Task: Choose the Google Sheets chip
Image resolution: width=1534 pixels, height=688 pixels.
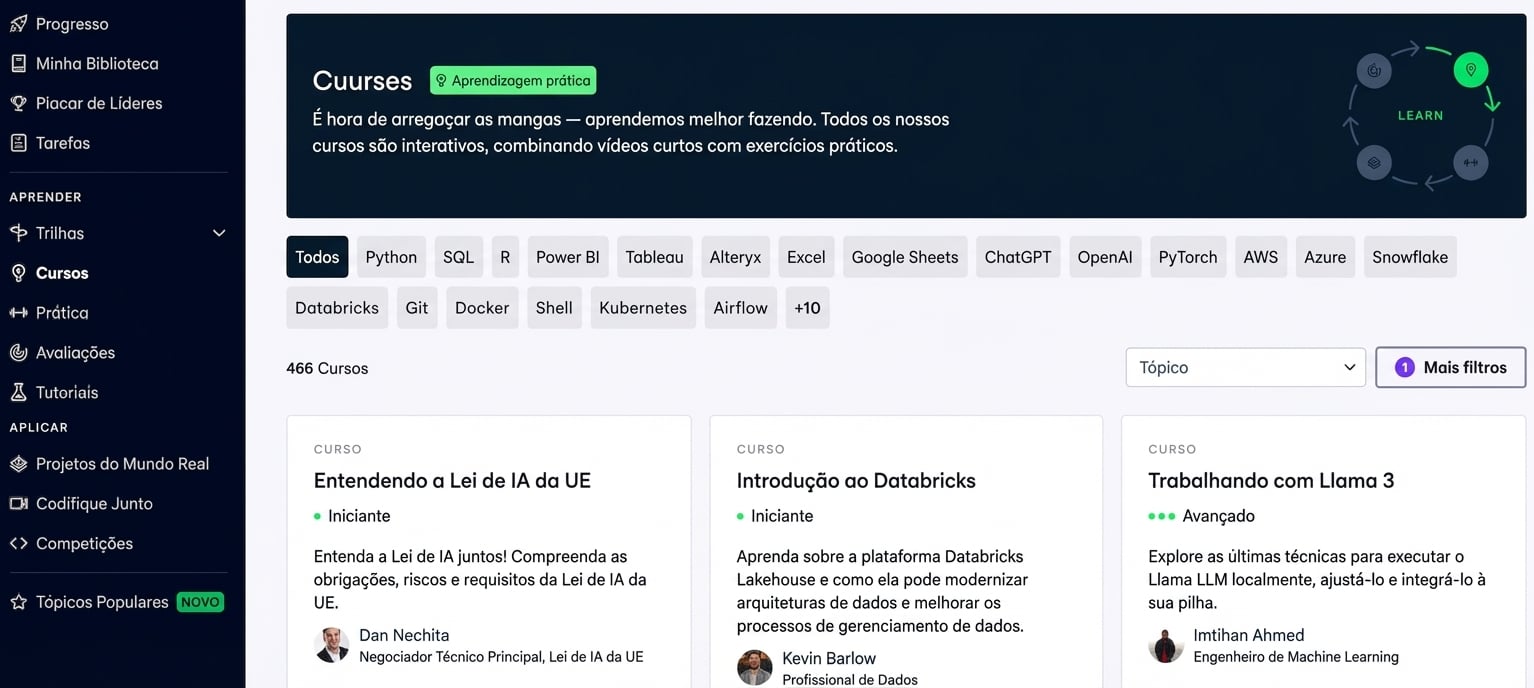Action: [x=905, y=257]
